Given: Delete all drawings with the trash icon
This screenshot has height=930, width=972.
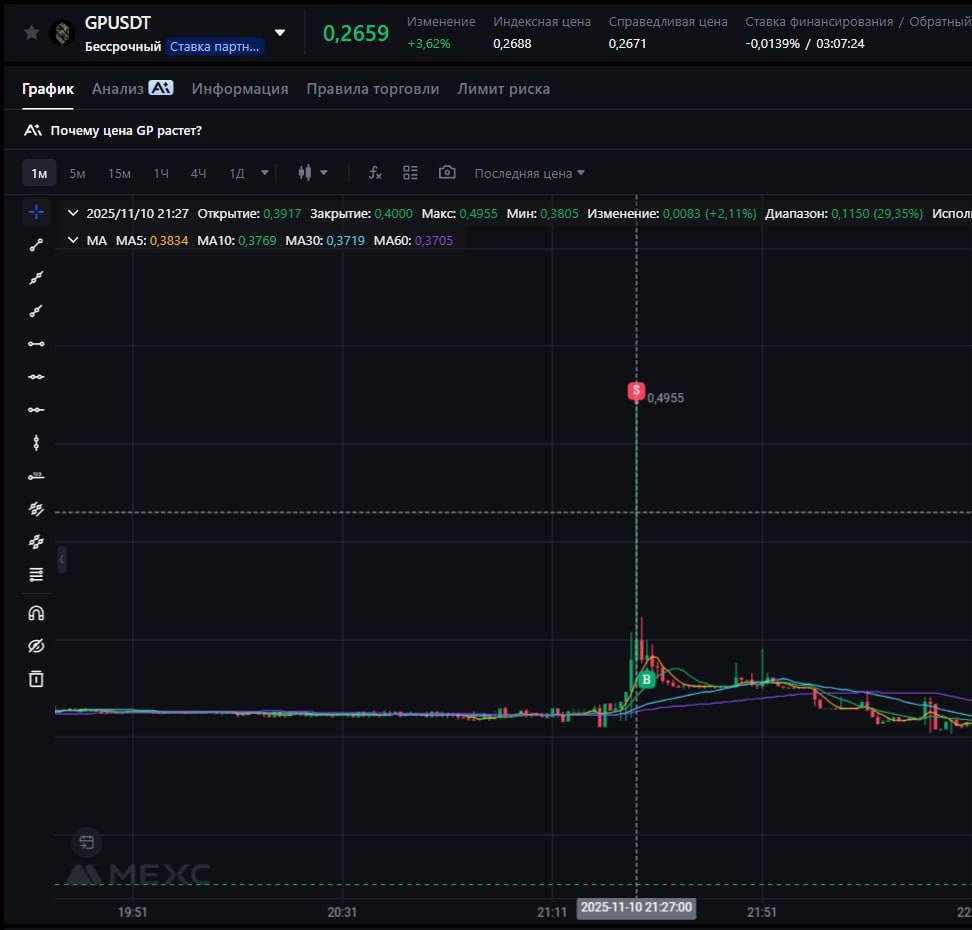Looking at the screenshot, I should pos(36,679).
